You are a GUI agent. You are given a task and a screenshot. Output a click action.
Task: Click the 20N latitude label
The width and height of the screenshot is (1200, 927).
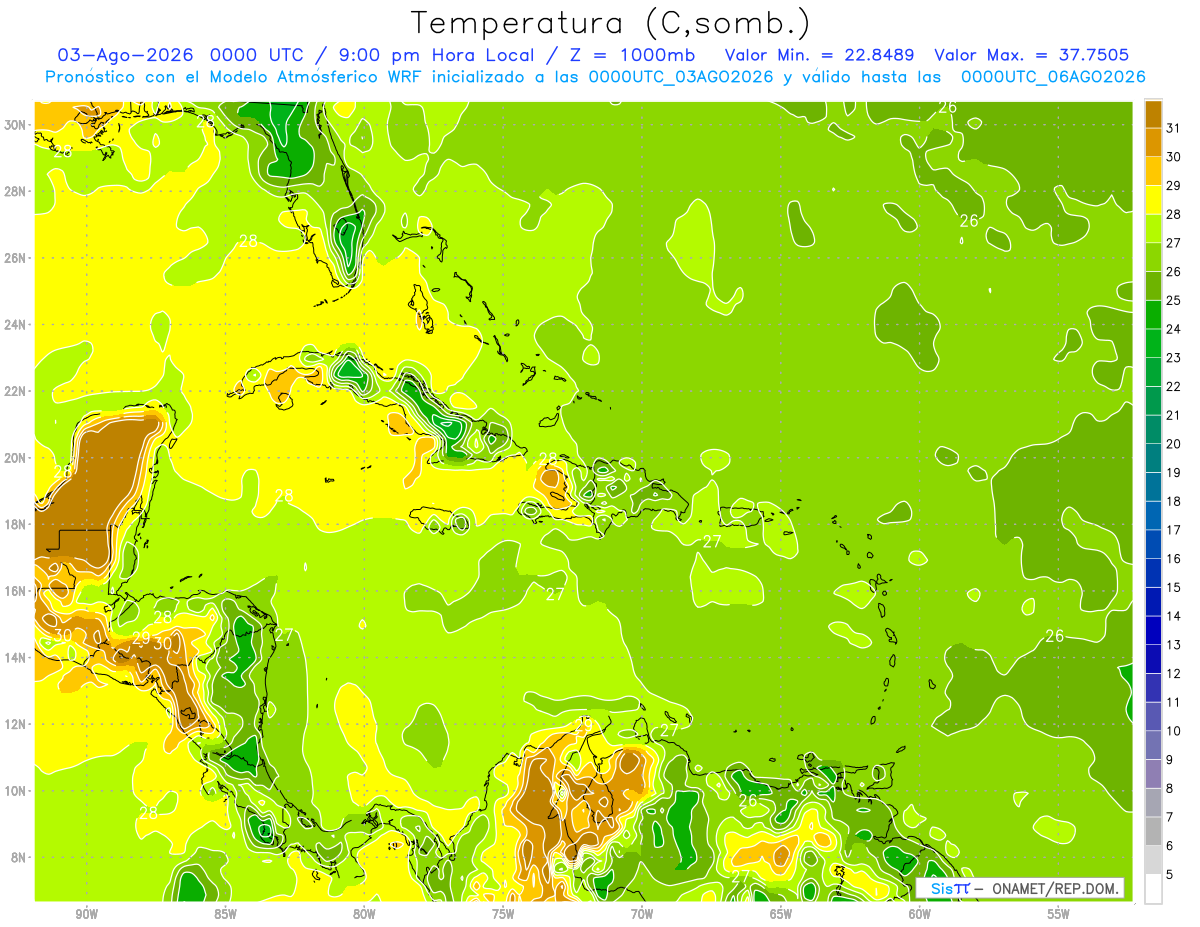click(x=16, y=458)
